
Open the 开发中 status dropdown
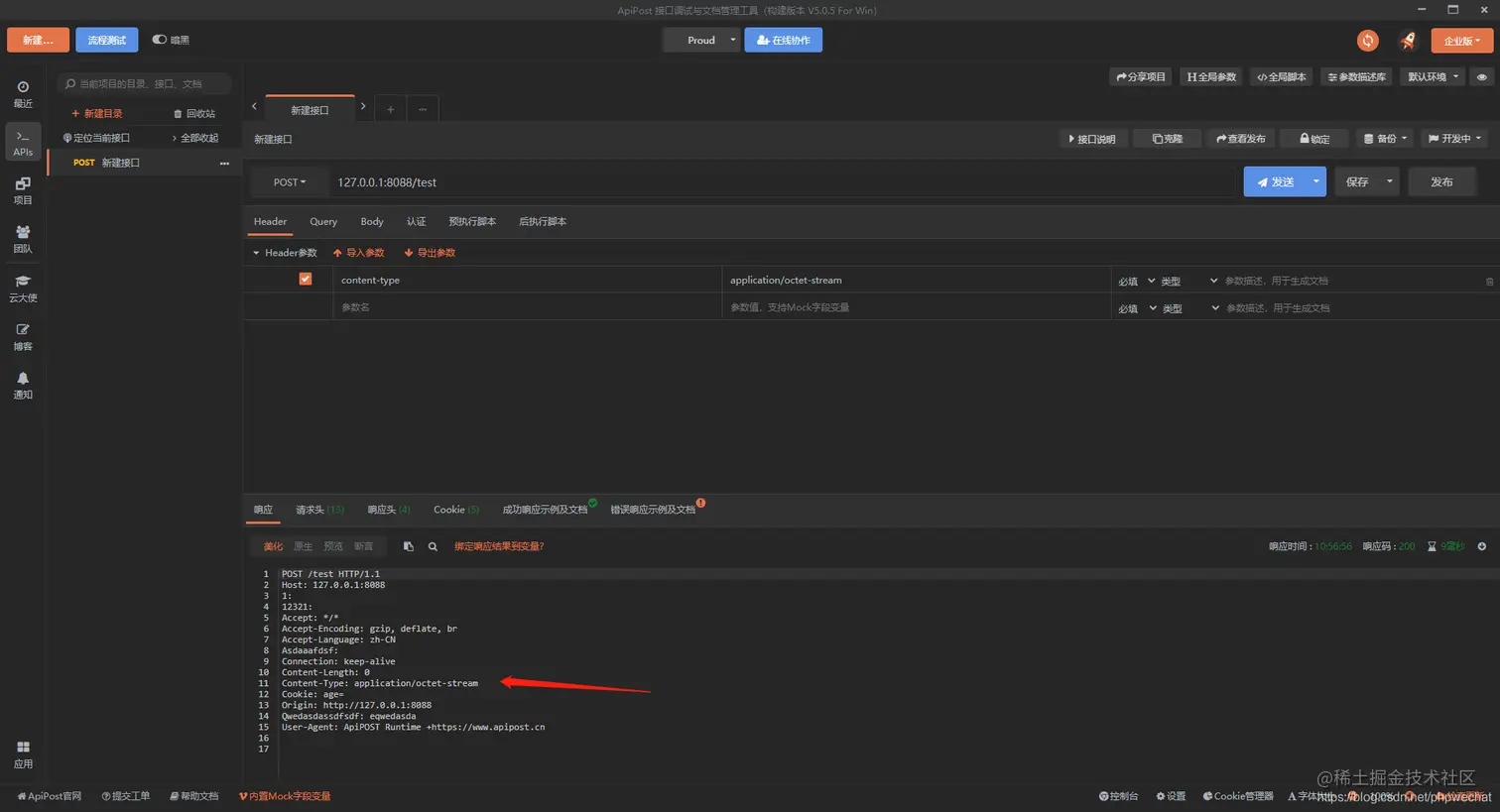tap(1454, 139)
